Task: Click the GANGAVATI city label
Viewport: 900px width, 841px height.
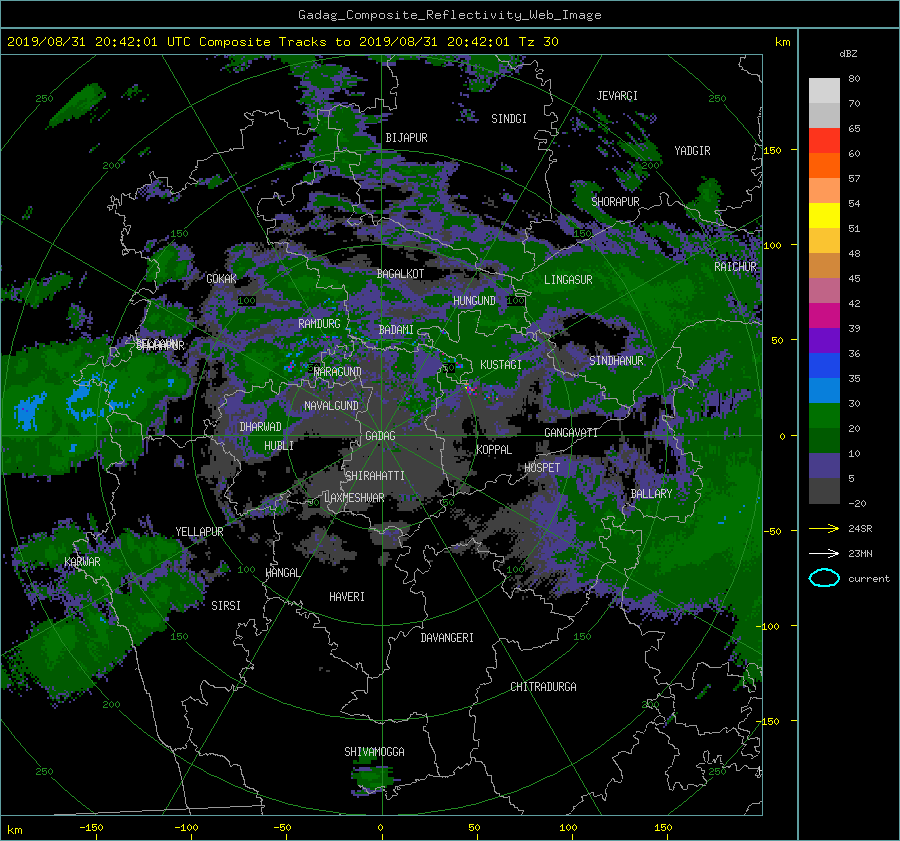Action: pyautogui.click(x=571, y=433)
